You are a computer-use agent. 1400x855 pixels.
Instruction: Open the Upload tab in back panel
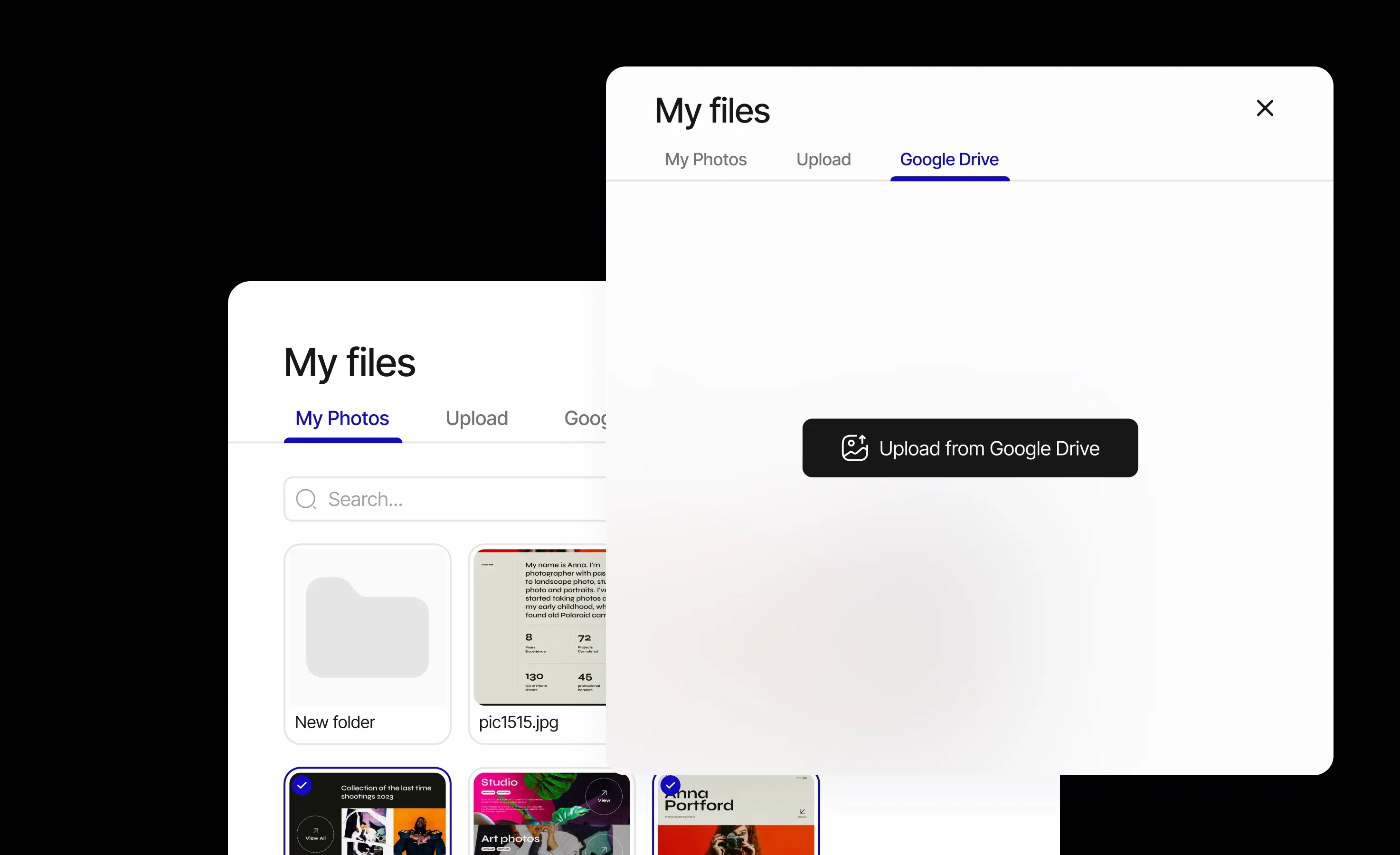point(477,418)
